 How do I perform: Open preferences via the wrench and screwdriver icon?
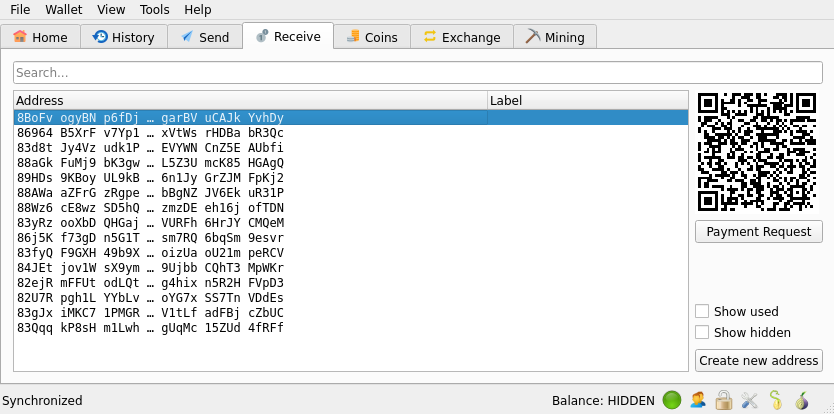point(749,400)
